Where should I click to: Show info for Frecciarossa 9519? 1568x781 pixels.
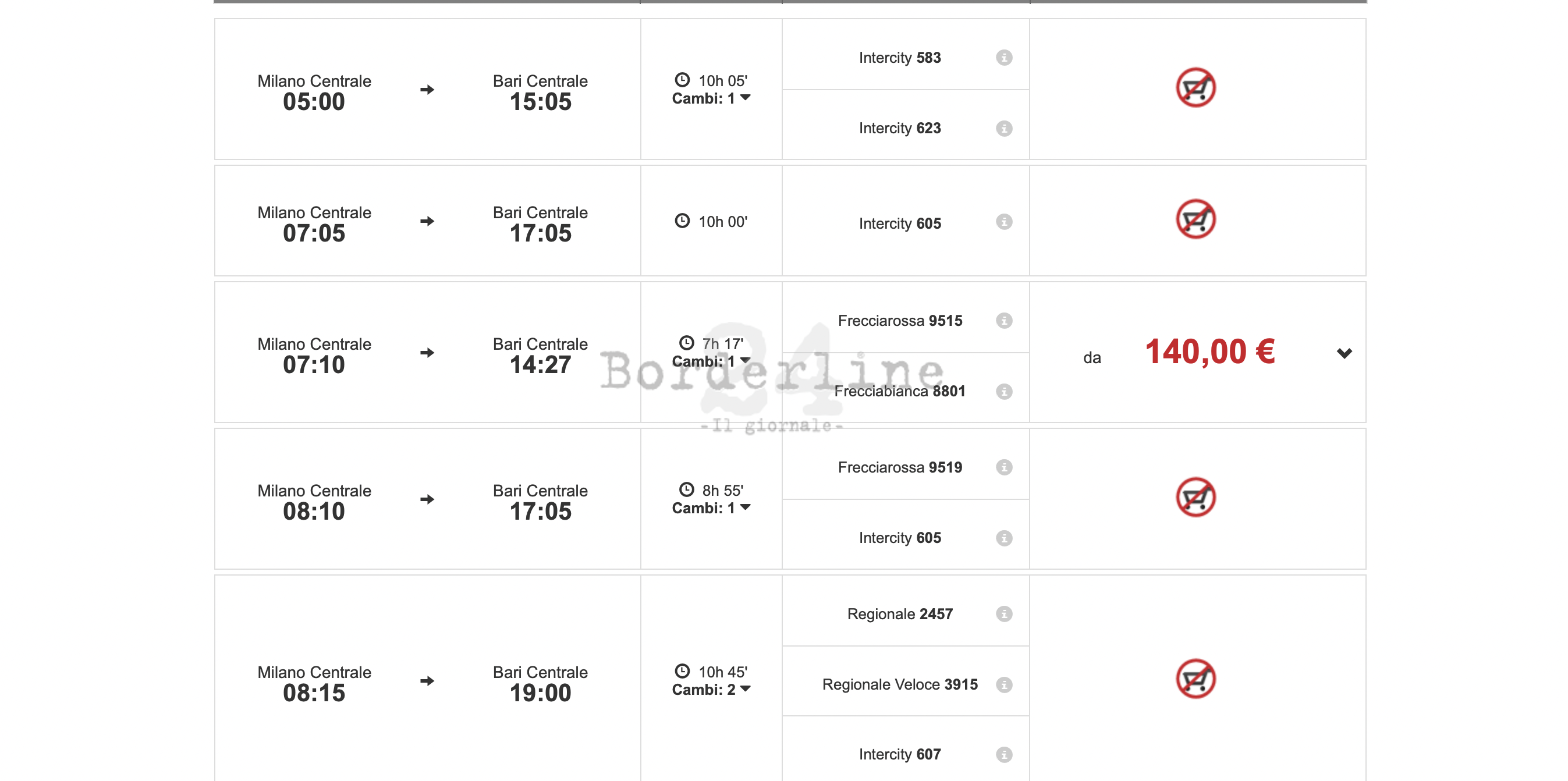(1004, 467)
